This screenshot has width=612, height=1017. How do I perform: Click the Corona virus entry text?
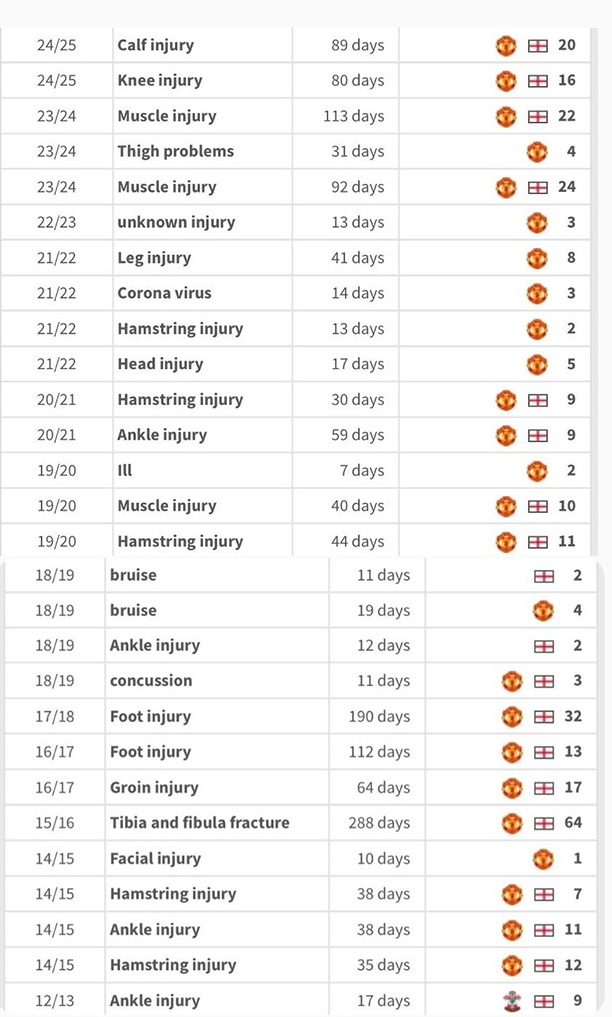pyautogui.click(x=164, y=293)
